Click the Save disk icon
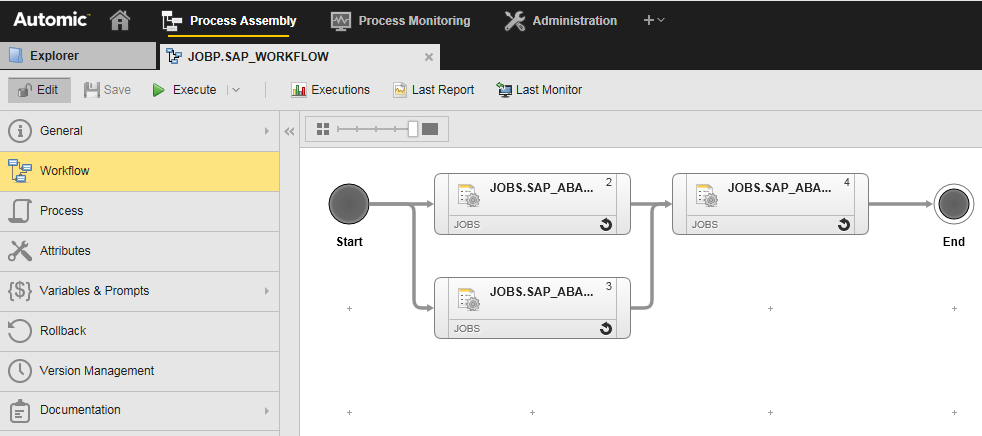 click(x=93, y=90)
